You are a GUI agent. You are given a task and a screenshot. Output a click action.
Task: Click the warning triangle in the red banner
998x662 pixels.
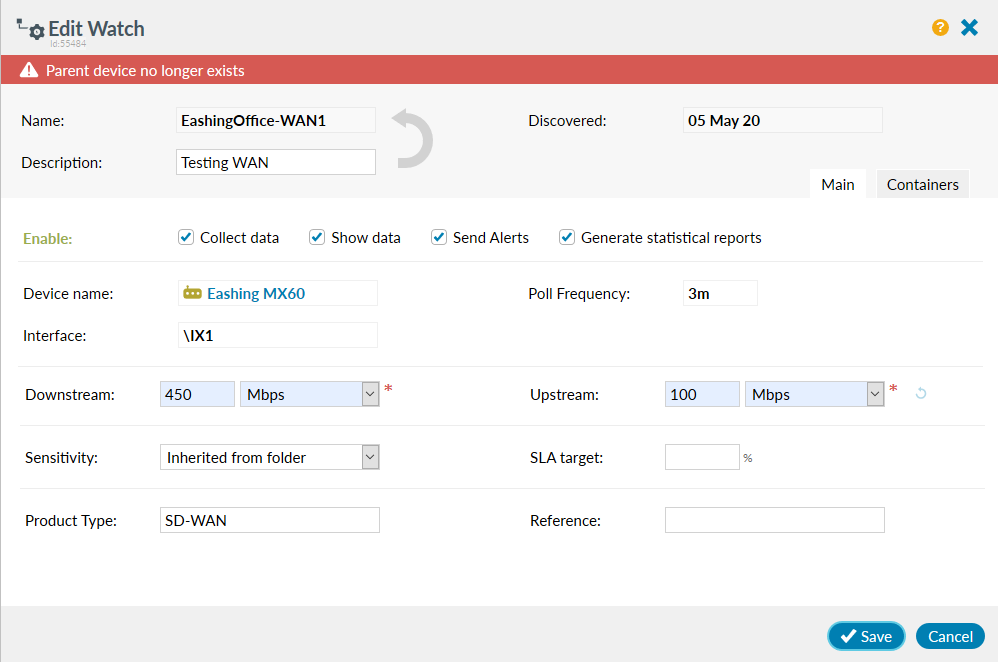click(27, 70)
